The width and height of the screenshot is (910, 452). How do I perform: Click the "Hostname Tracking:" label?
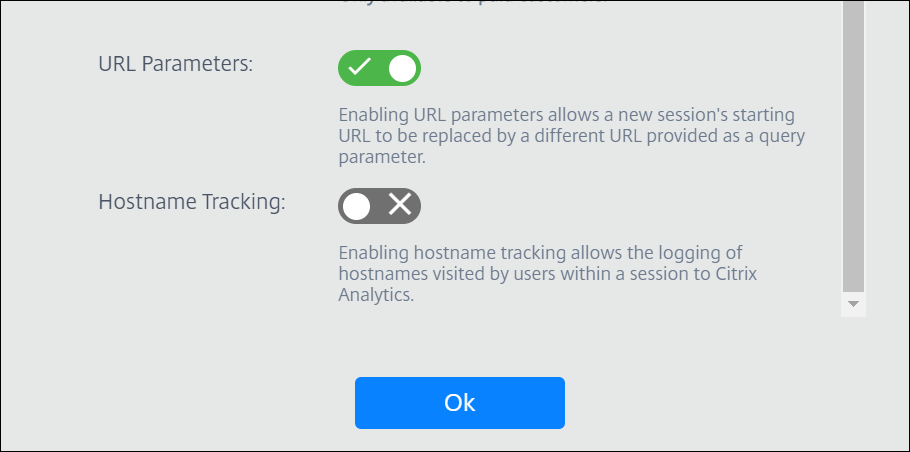click(192, 202)
